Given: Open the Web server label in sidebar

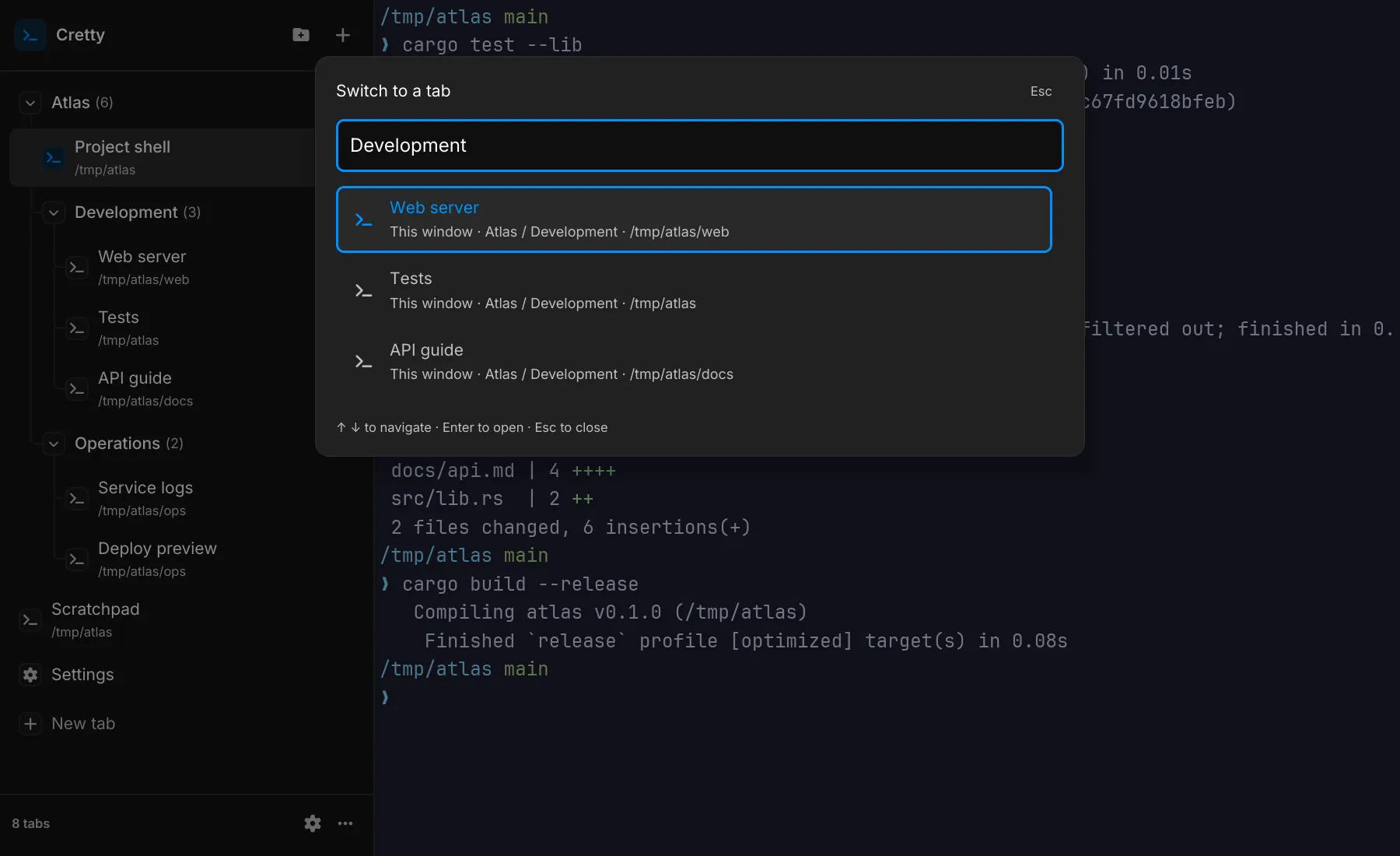Looking at the screenshot, I should 142,257.
